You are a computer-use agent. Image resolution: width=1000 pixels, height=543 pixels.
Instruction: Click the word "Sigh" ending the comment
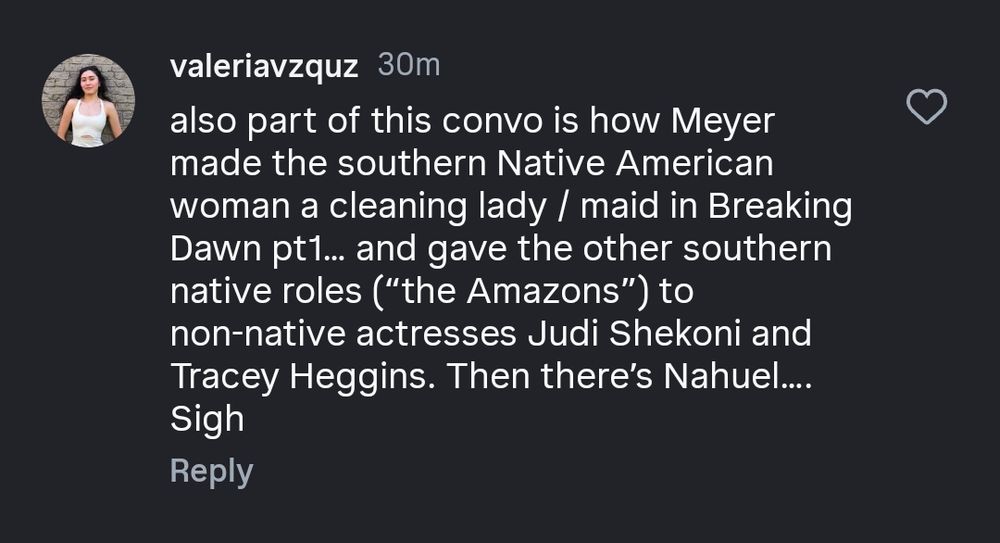click(207, 419)
